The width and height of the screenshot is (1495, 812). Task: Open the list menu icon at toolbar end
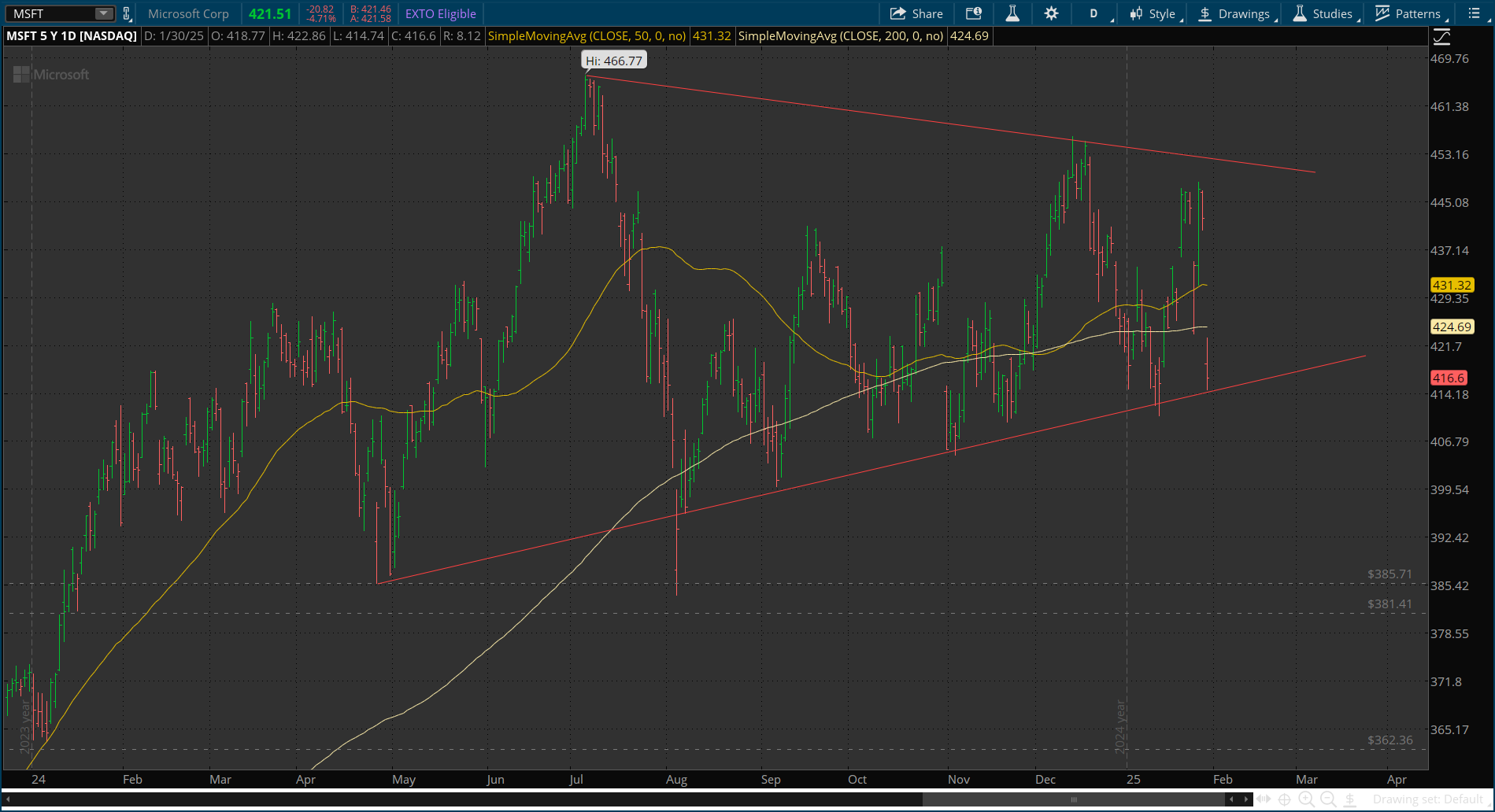(1475, 13)
